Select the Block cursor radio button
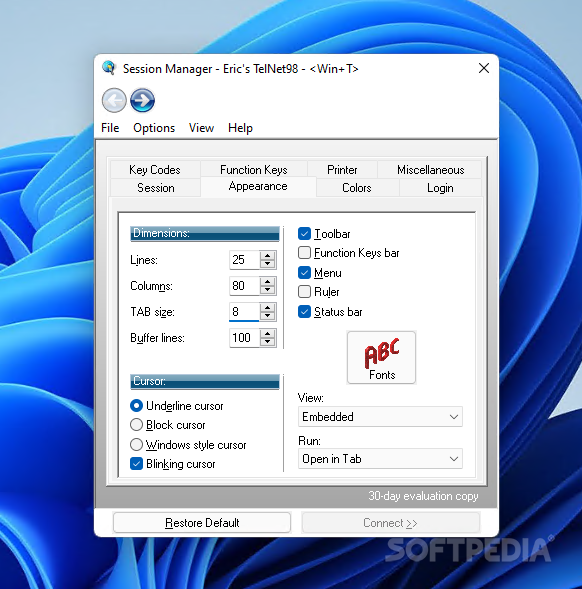Image resolution: width=582 pixels, height=589 pixels. pyautogui.click(x=136, y=425)
